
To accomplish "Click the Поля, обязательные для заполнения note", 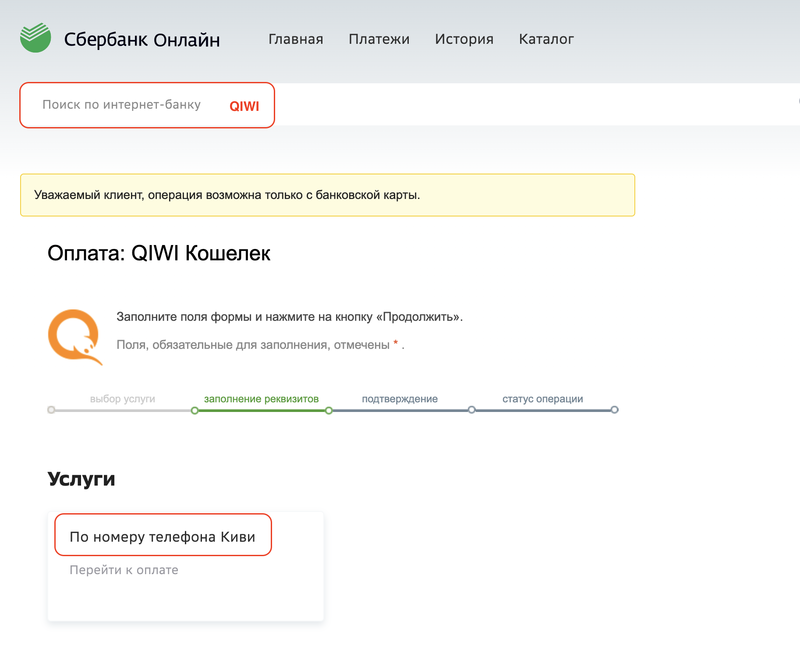I will click(260, 345).
